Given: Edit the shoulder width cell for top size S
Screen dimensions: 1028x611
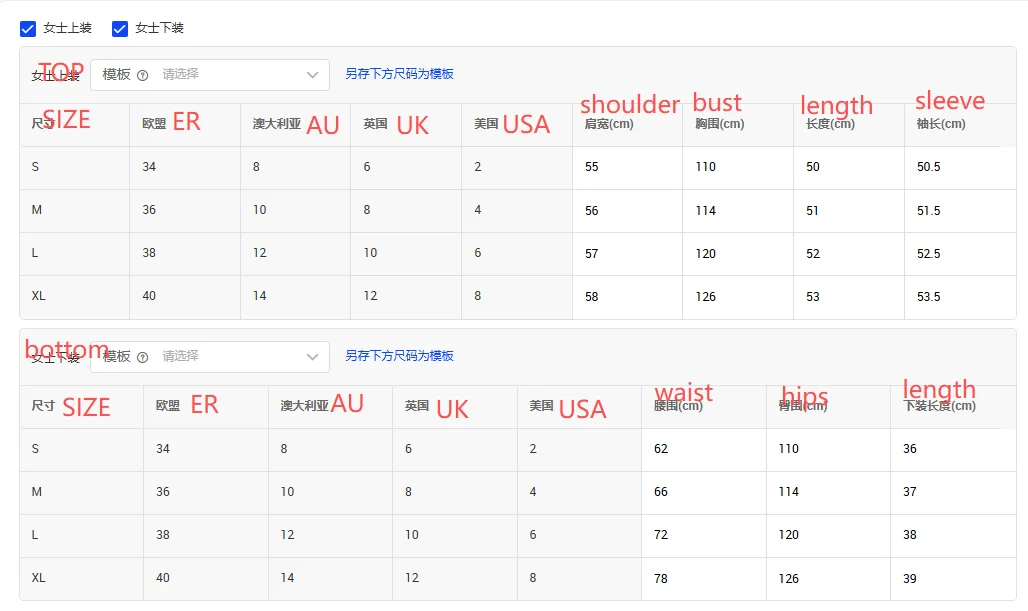Looking at the screenshot, I should (627, 167).
